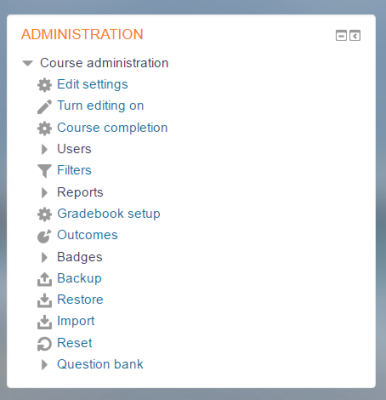Screen dimensions: 386x400
Task: Click the Restore download tray icon
Action: tap(44, 301)
